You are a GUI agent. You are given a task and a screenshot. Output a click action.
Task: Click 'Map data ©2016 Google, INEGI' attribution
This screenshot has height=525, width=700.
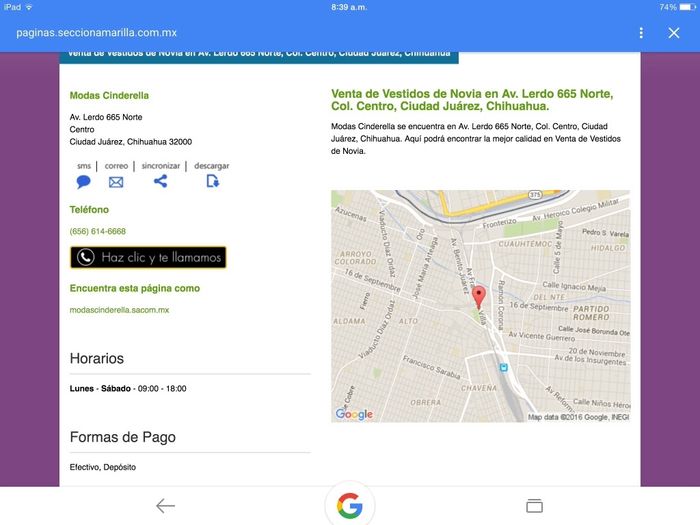pos(578,417)
